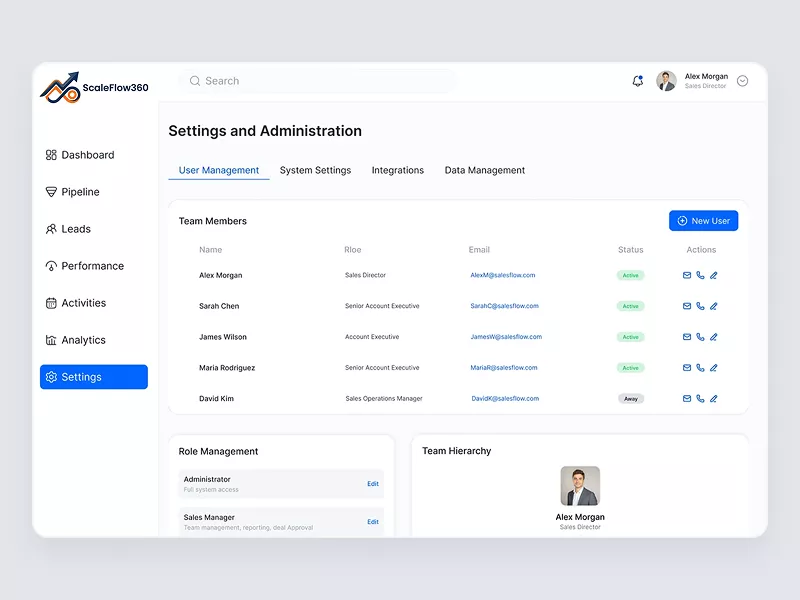Open JamesW@salesflow.com email link

tap(506, 337)
